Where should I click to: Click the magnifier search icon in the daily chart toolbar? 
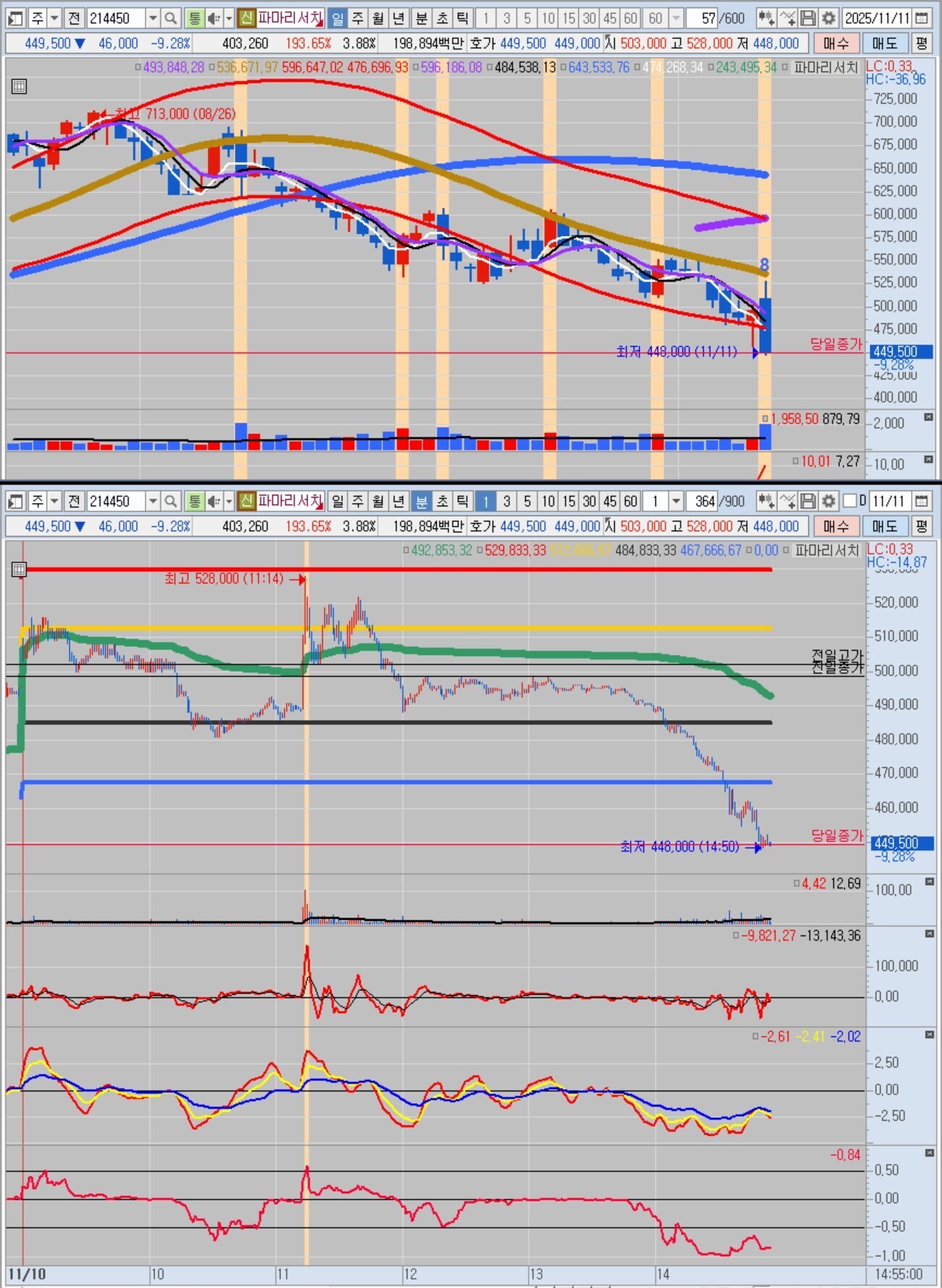pos(171,18)
